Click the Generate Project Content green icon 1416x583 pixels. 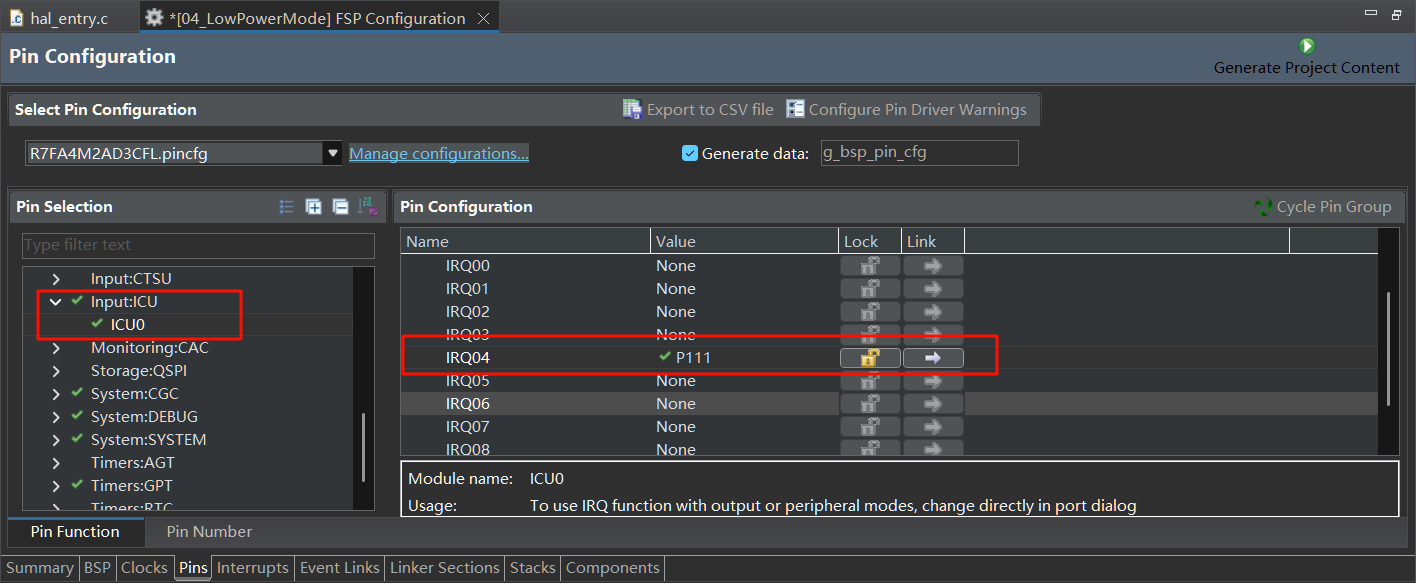pyautogui.click(x=1307, y=46)
